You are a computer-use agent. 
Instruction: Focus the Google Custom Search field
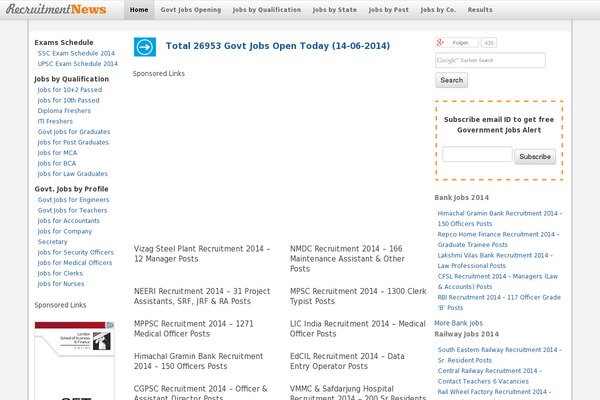pyautogui.click(x=490, y=60)
